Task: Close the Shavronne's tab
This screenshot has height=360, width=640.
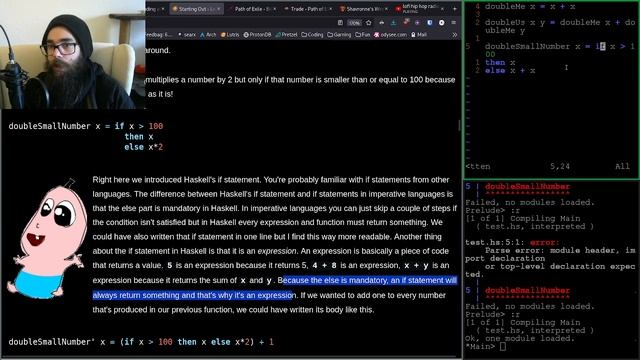Action: [386, 9]
